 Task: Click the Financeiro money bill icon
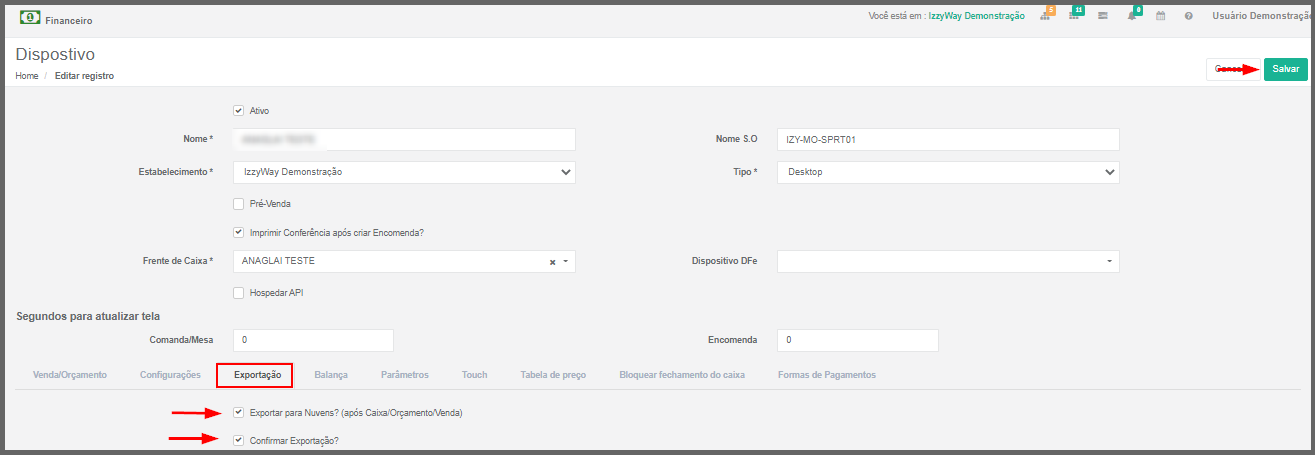[x=30, y=18]
